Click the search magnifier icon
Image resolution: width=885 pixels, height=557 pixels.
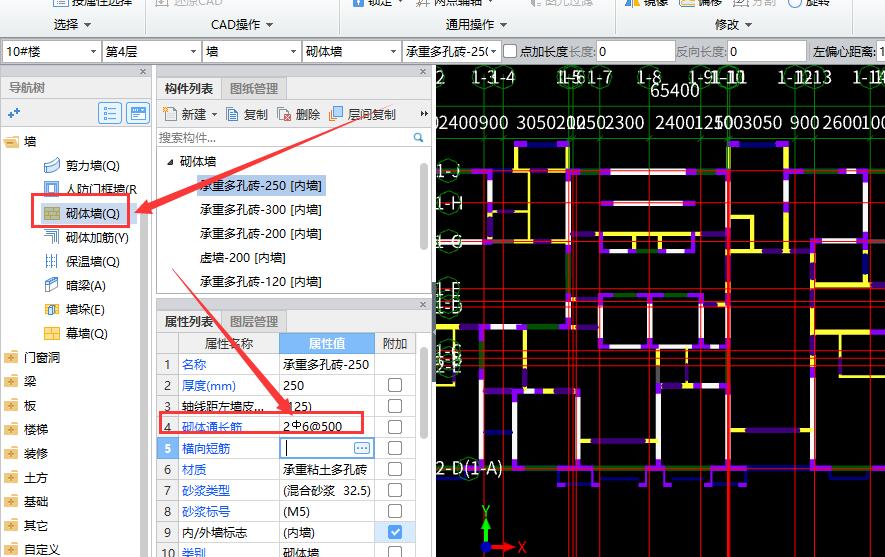(x=418, y=137)
